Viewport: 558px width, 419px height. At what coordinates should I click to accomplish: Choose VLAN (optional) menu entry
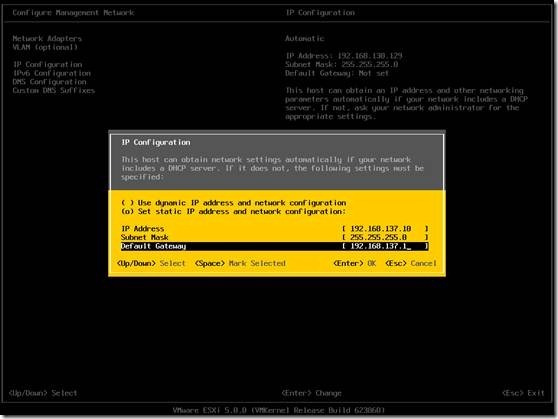tap(45, 47)
